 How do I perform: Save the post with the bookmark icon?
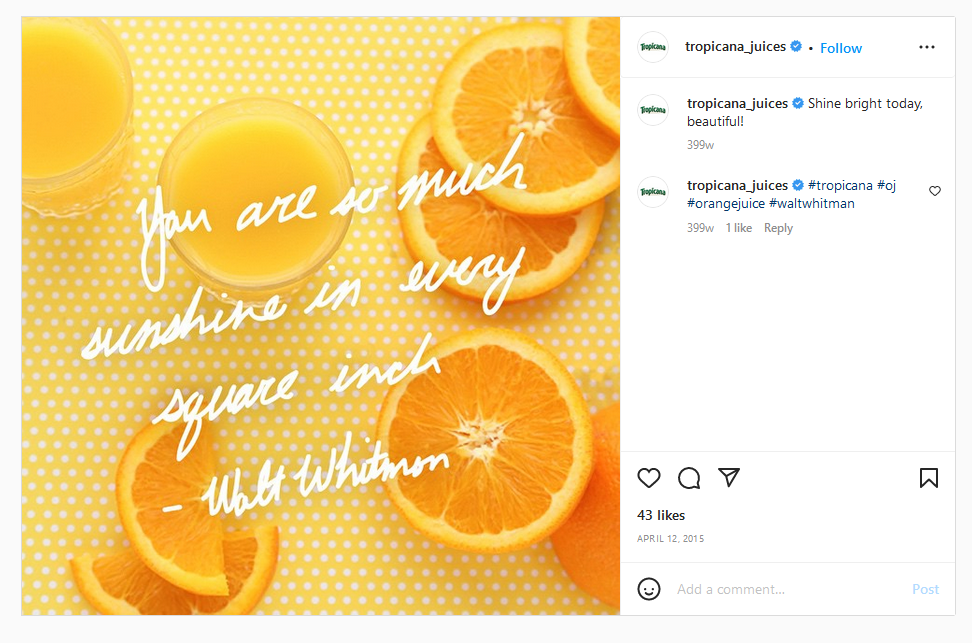point(928,478)
